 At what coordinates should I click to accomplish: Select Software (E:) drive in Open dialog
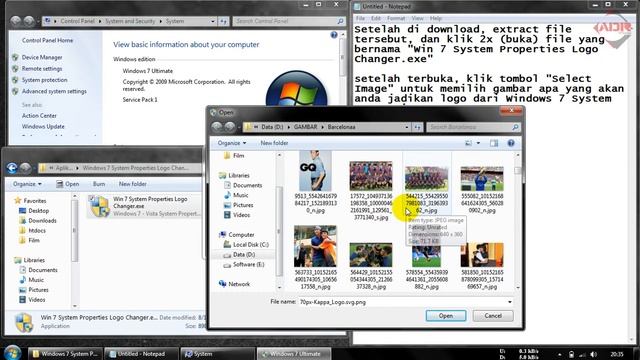pos(244,264)
